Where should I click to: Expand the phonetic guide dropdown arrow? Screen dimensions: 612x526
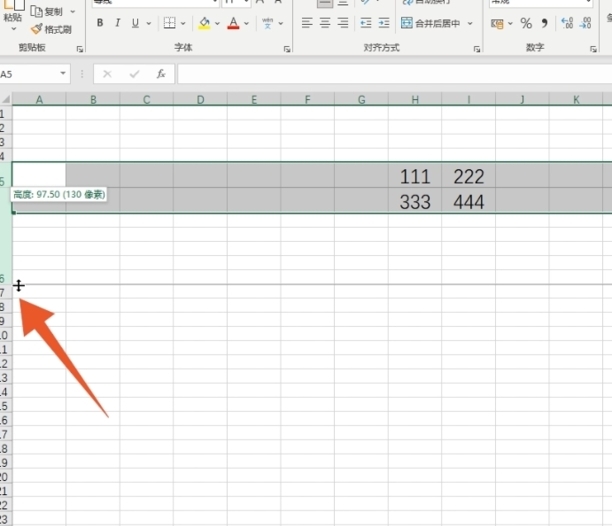coord(281,23)
